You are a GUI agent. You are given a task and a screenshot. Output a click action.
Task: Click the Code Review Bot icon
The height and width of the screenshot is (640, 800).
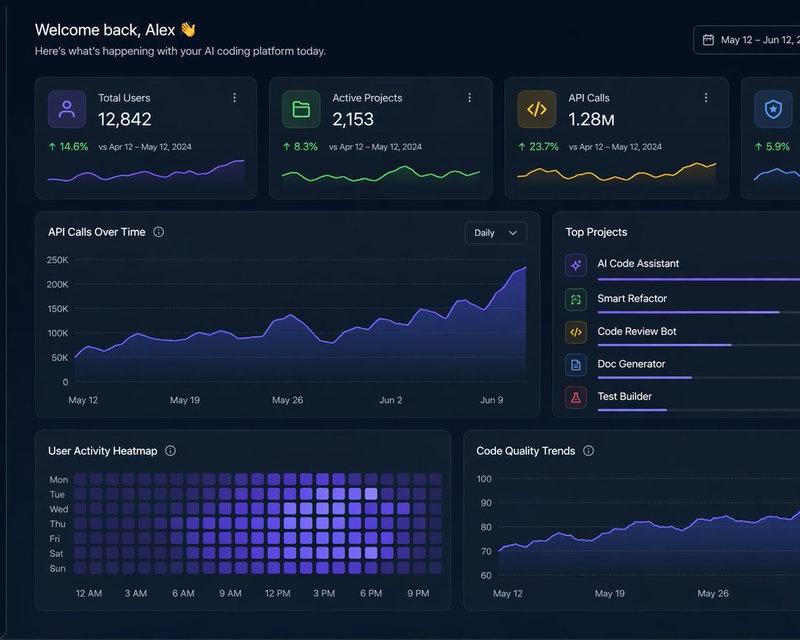(x=576, y=332)
